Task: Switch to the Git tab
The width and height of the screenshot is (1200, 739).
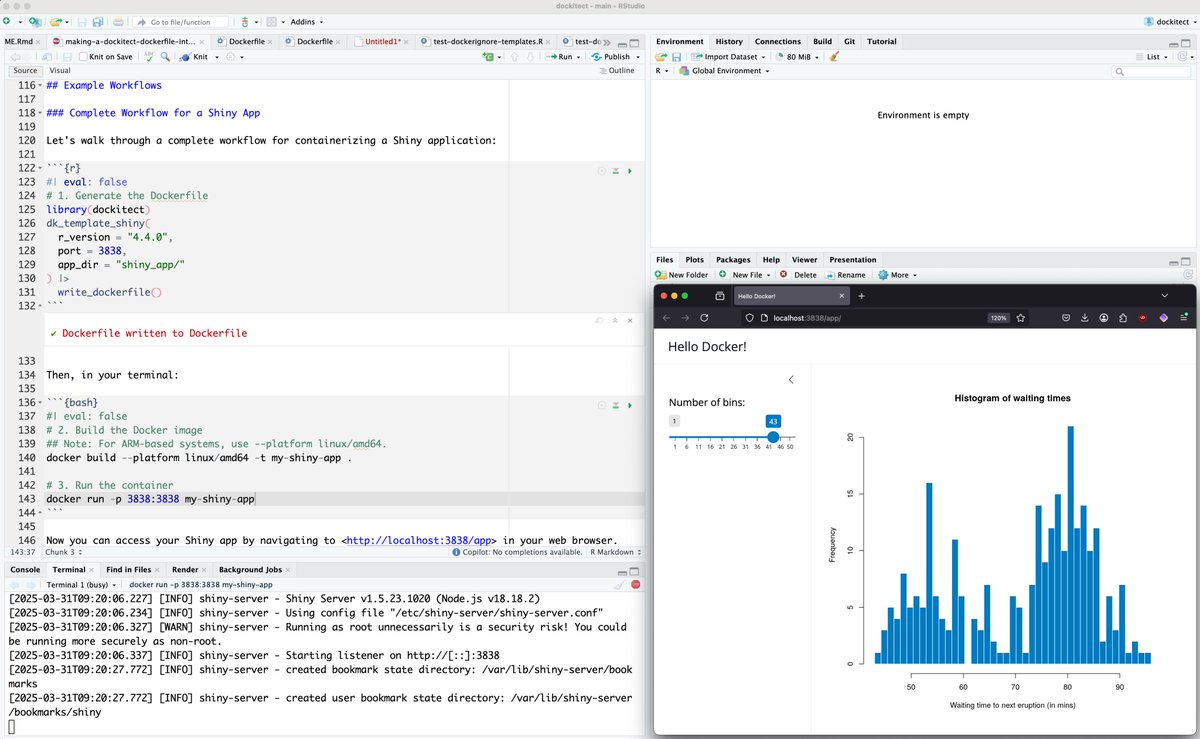Action: (849, 41)
